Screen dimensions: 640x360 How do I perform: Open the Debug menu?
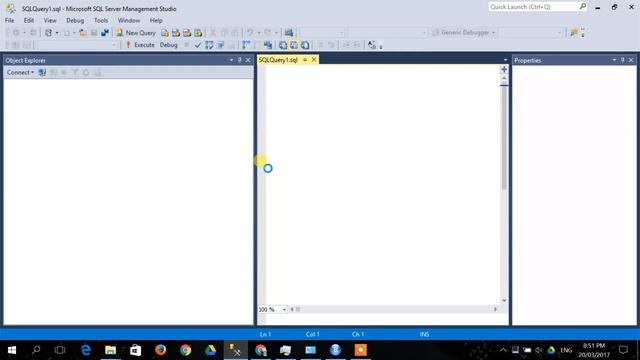(75, 20)
